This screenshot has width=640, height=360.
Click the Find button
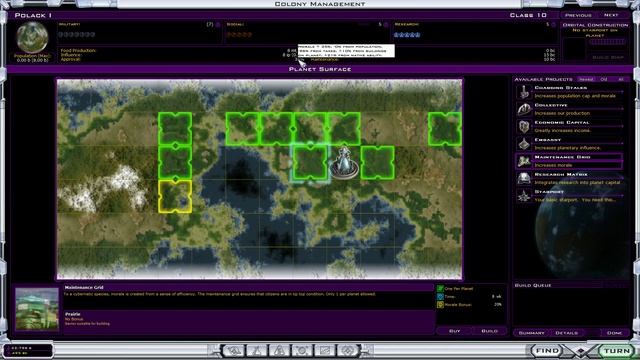point(547,351)
